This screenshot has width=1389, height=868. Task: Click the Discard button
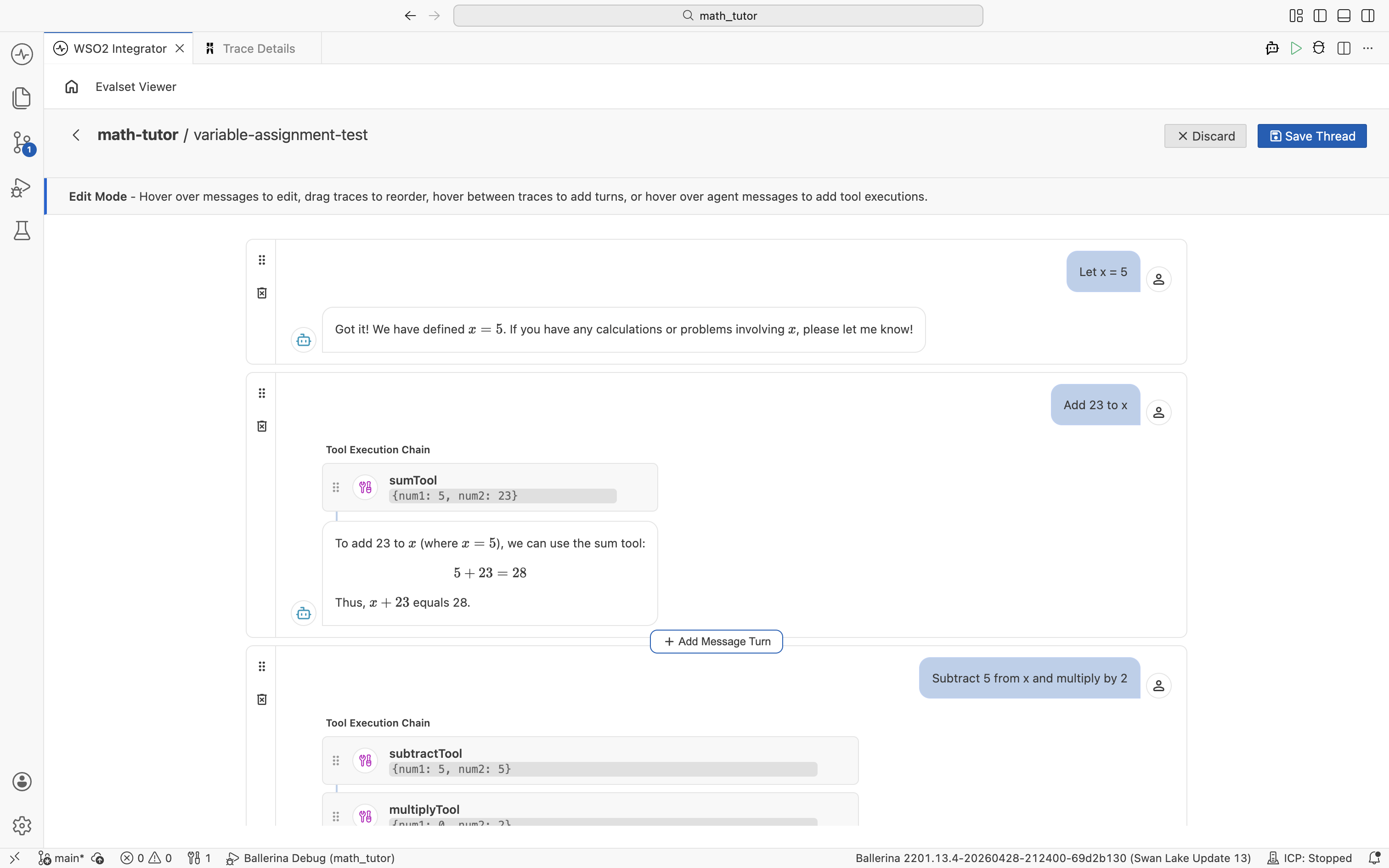click(x=1205, y=136)
